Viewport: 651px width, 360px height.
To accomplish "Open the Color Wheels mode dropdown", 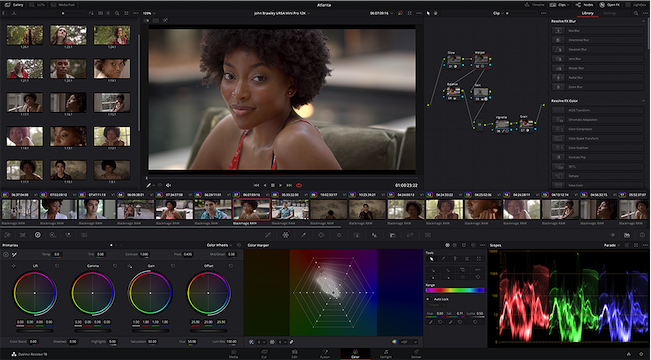I will tap(219, 245).
